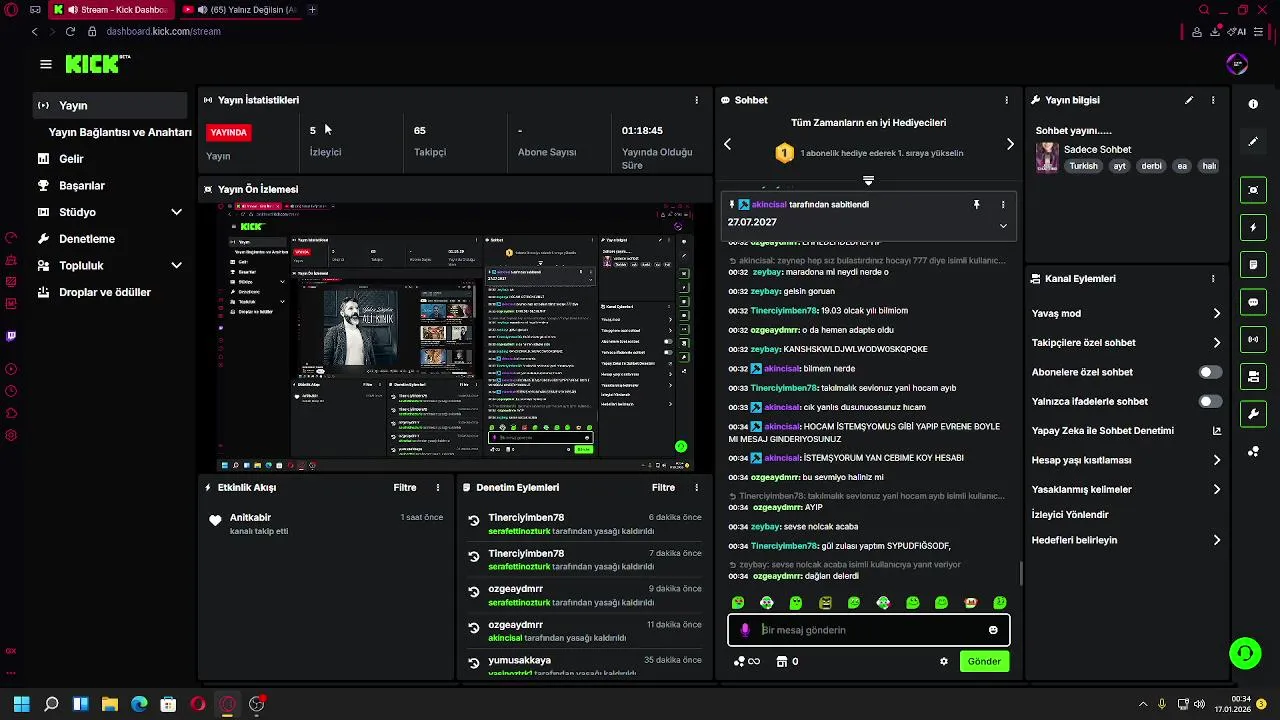Expand Yavaş mod options
Image resolution: width=1280 pixels, height=720 pixels.
click(x=1217, y=313)
